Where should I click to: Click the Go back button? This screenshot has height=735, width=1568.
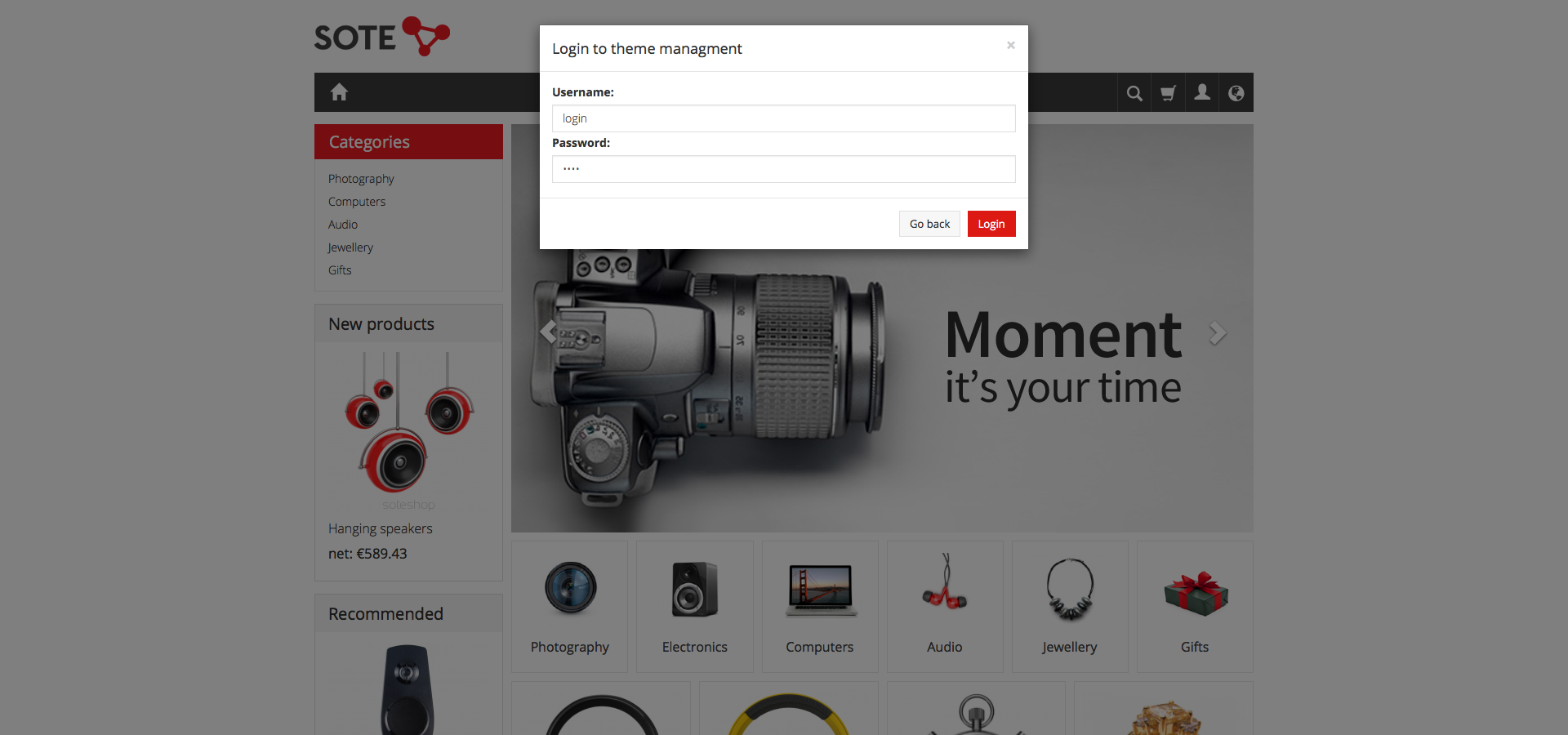929,224
